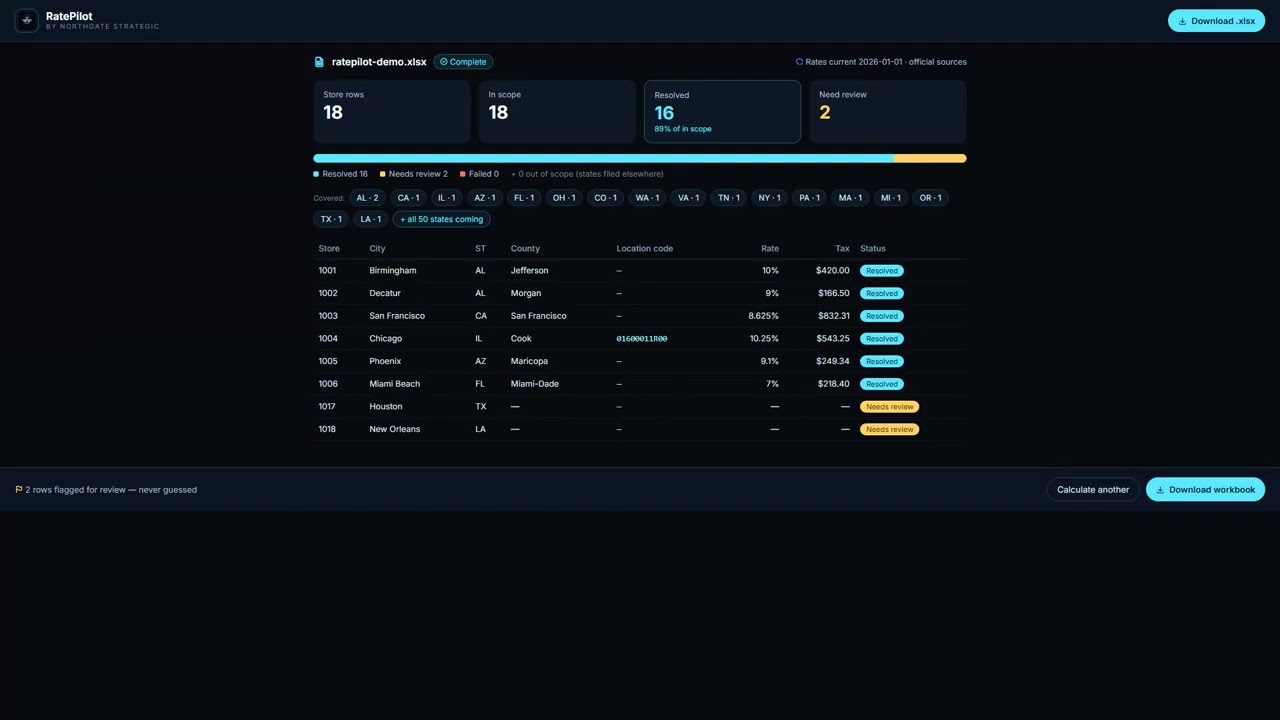
Task: Click the flag icon beside rows flagged for review
Action: coord(19,490)
